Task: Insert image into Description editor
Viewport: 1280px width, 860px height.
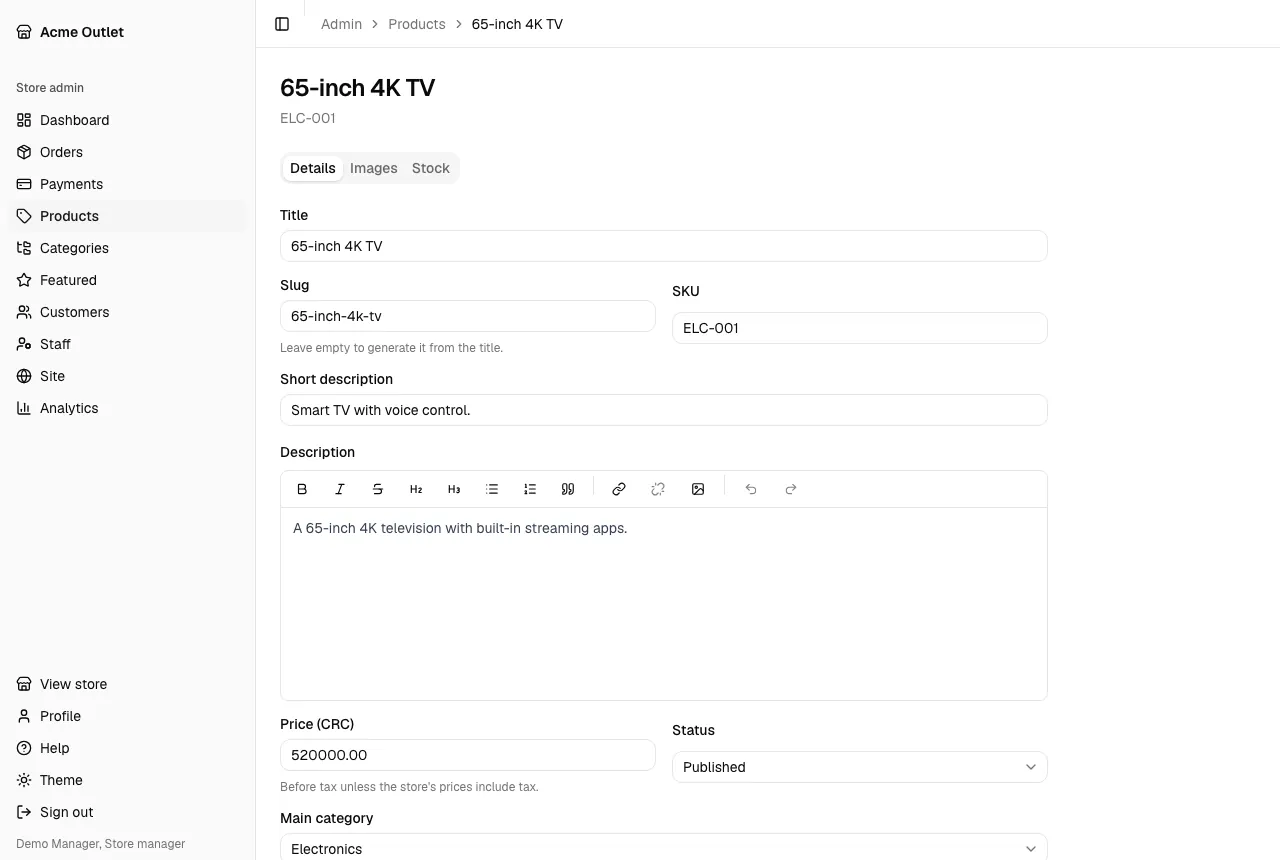Action: click(698, 489)
